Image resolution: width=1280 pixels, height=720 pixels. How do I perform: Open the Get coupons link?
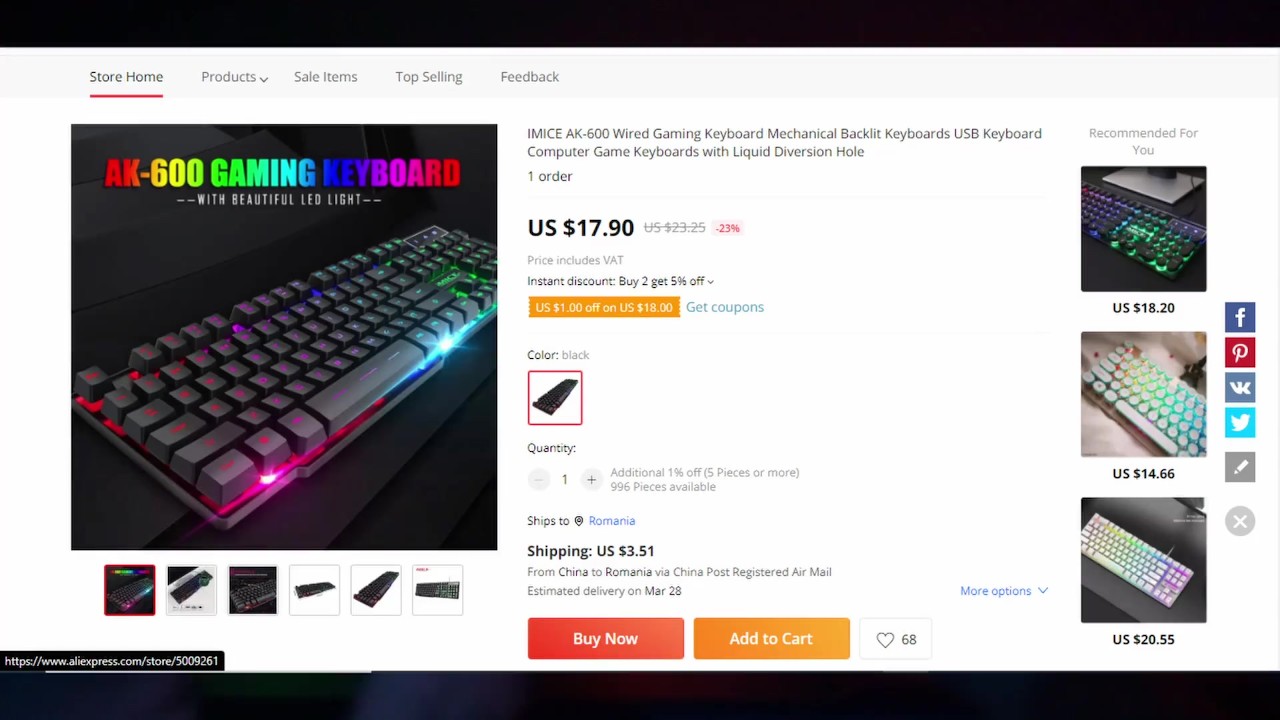[725, 307]
